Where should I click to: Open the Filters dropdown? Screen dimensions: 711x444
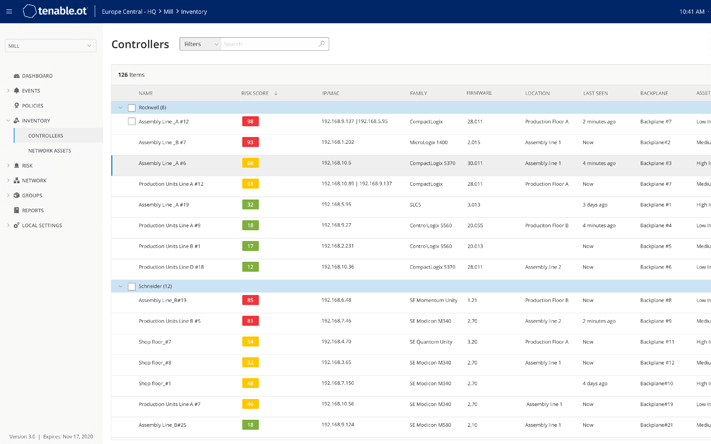(200, 44)
